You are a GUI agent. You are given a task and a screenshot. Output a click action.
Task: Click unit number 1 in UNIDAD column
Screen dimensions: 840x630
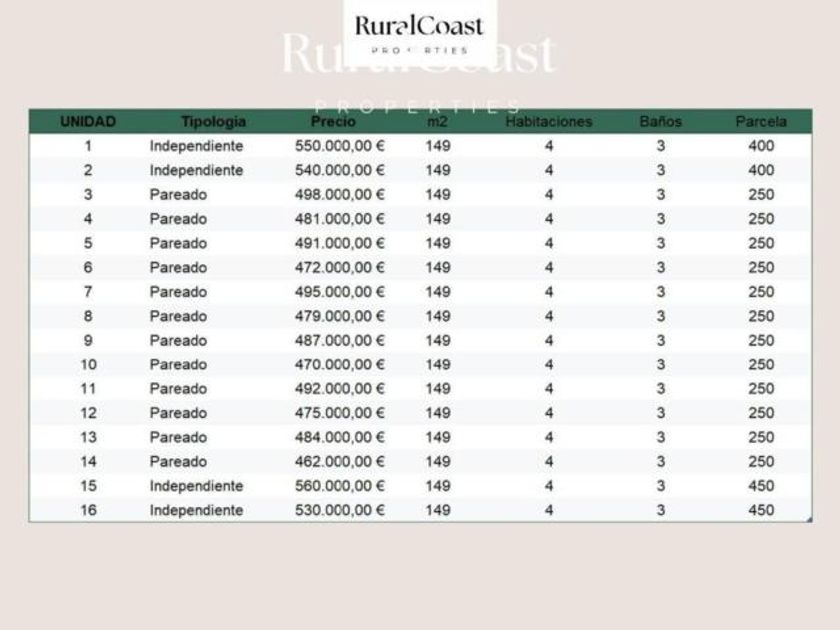tap(88, 146)
